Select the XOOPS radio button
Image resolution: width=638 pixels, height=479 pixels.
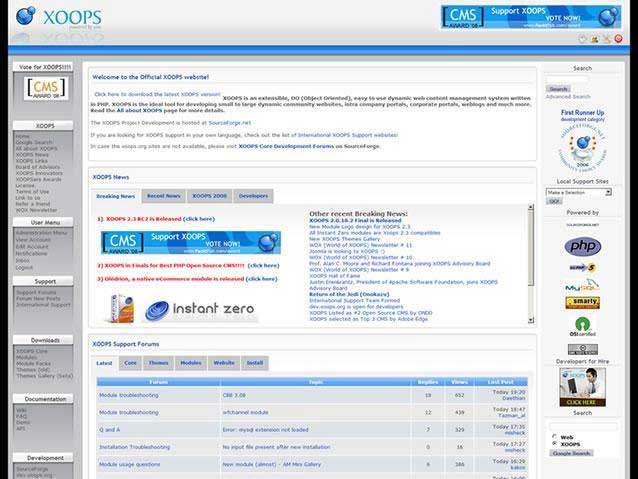click(554, 444)
